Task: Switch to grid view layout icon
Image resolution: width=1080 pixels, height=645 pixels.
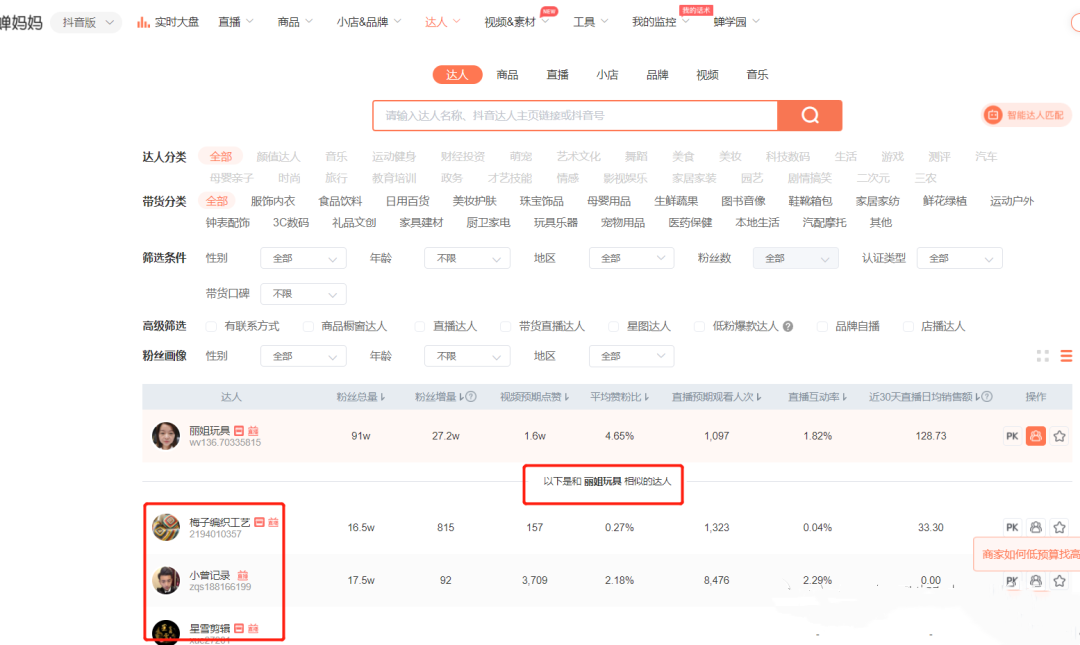Action: coord(1043,356)
